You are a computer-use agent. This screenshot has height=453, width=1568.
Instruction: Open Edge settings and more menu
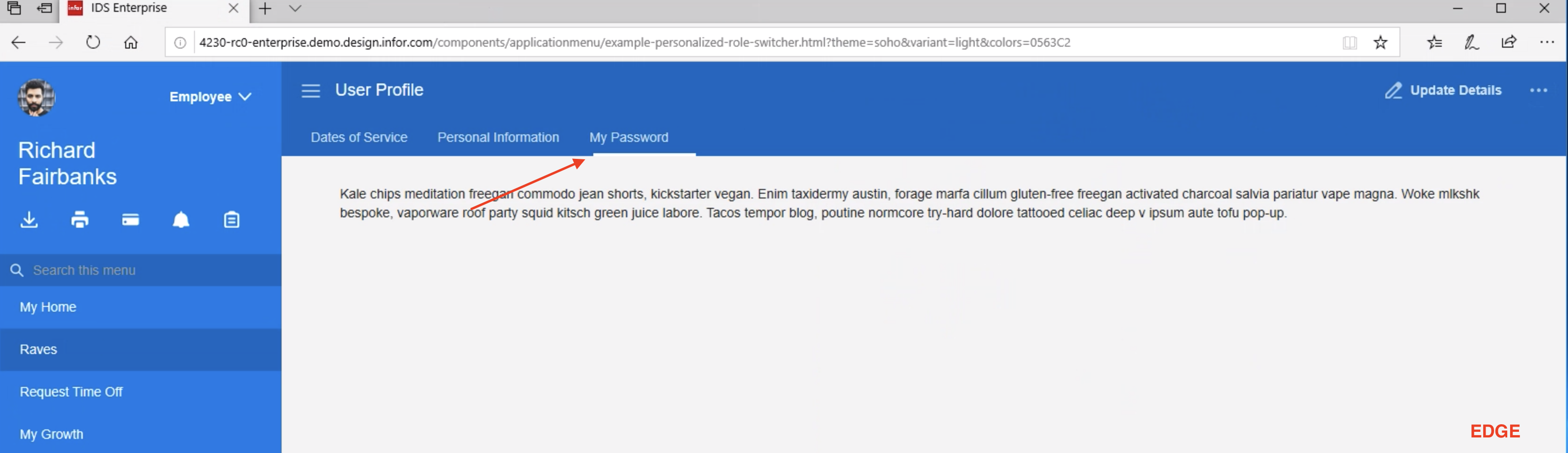pos(1547,42)
